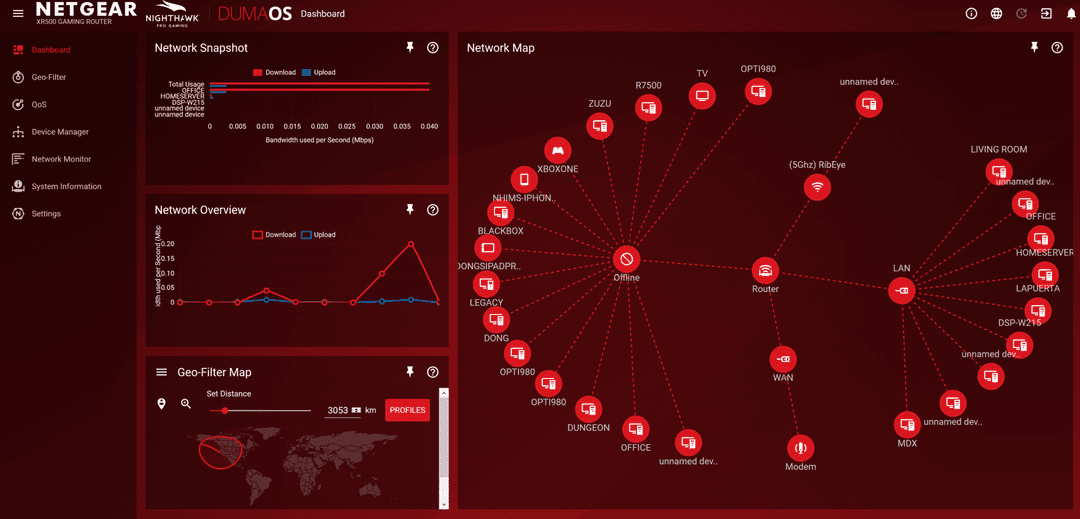Viewport: 1080px width, 519px height.
Task: Click the information icon in top bar
Action: 972,13
